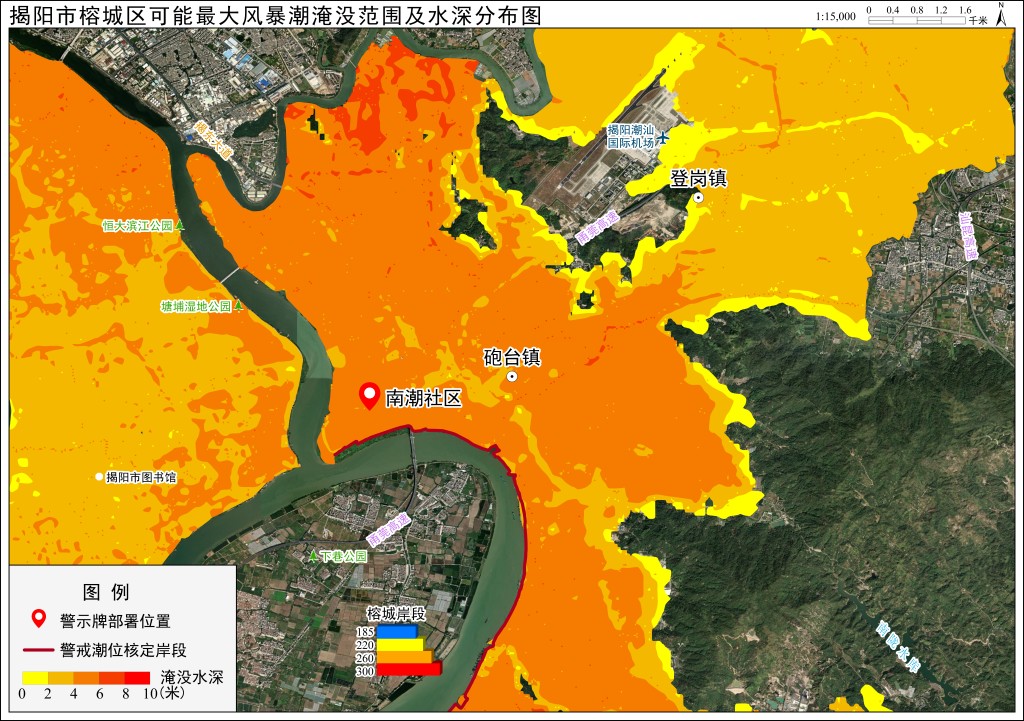This screenshot has height=721, width=1024.
Task: Click the 图例 legend heading
Action: pos(106,592)
